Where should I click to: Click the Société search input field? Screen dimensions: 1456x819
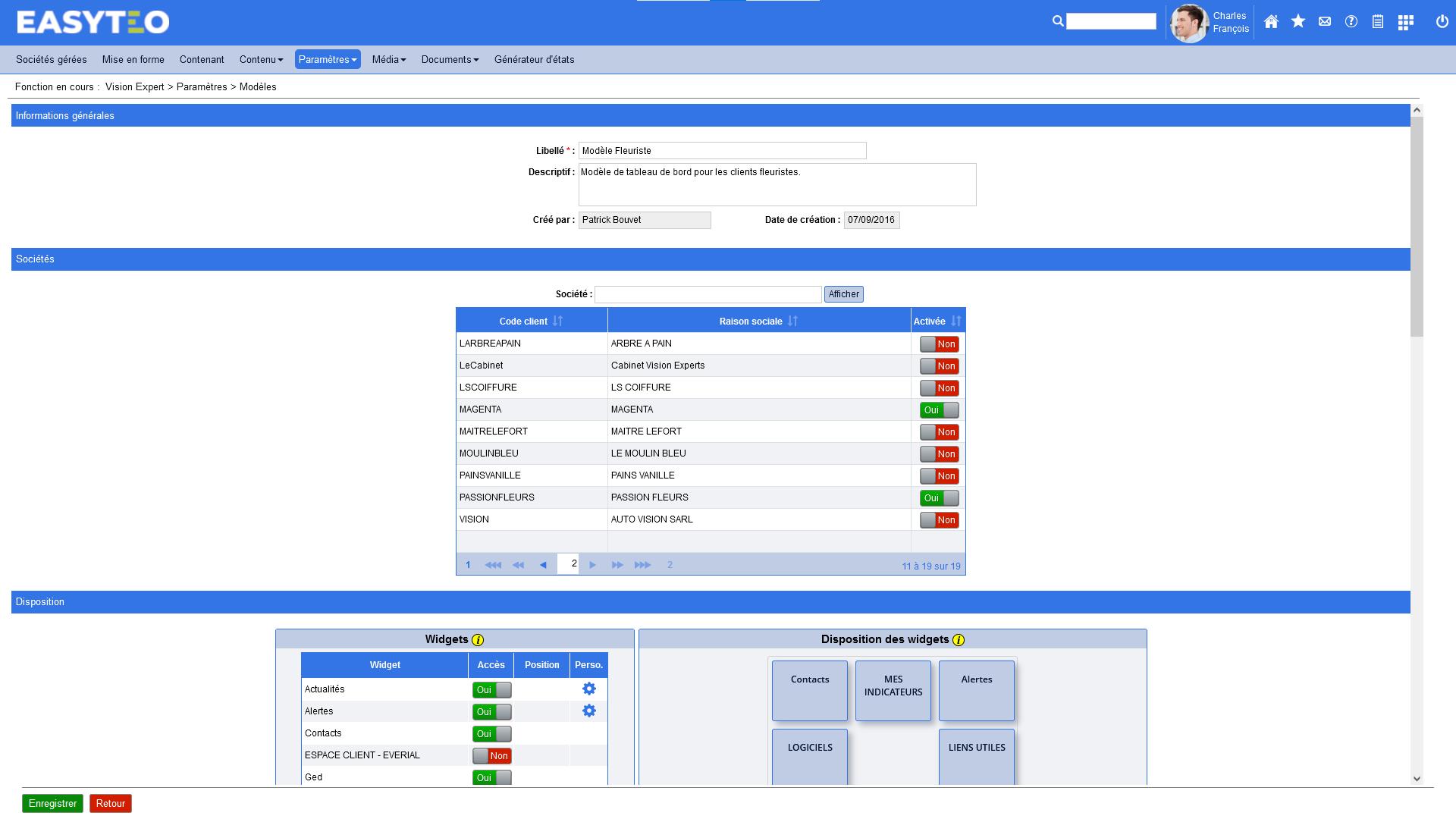pos(708,294)
